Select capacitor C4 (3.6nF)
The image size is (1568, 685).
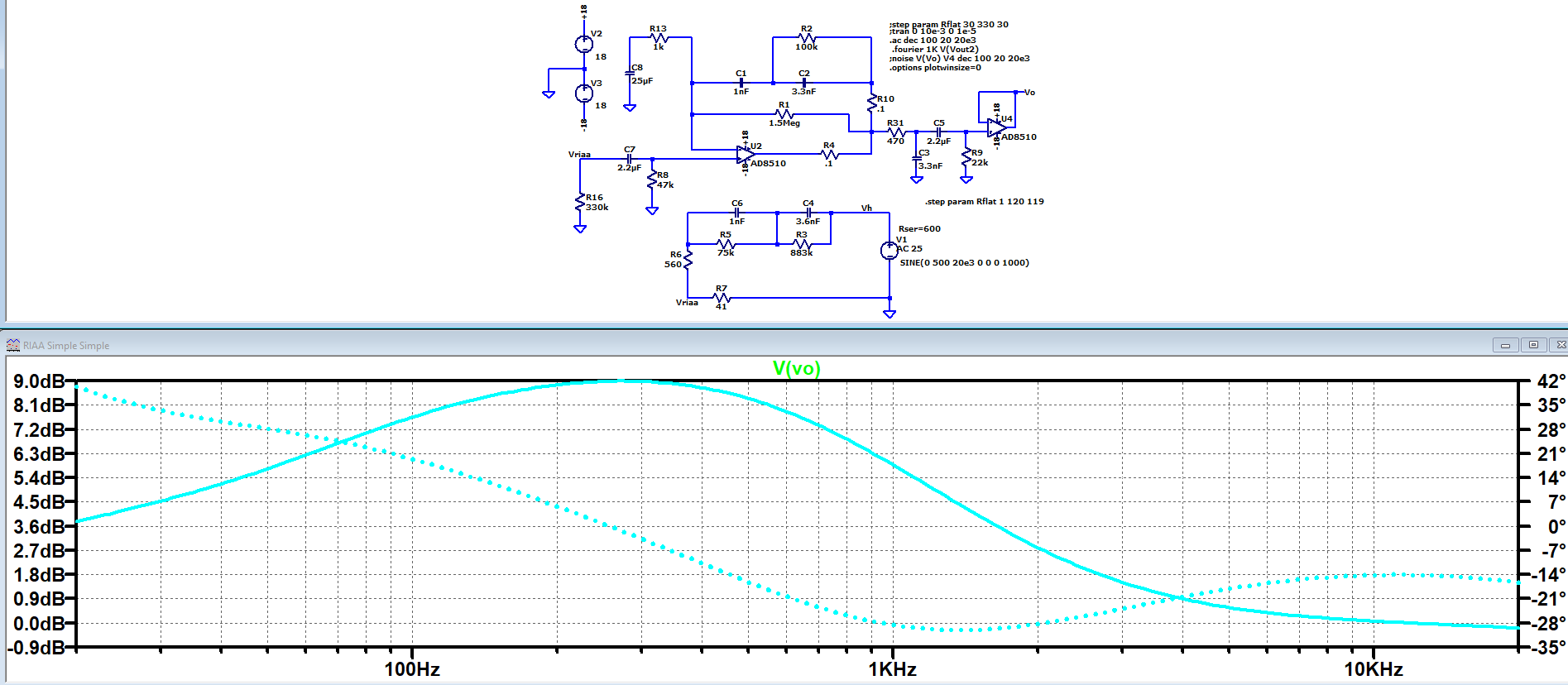coord(808,213)
